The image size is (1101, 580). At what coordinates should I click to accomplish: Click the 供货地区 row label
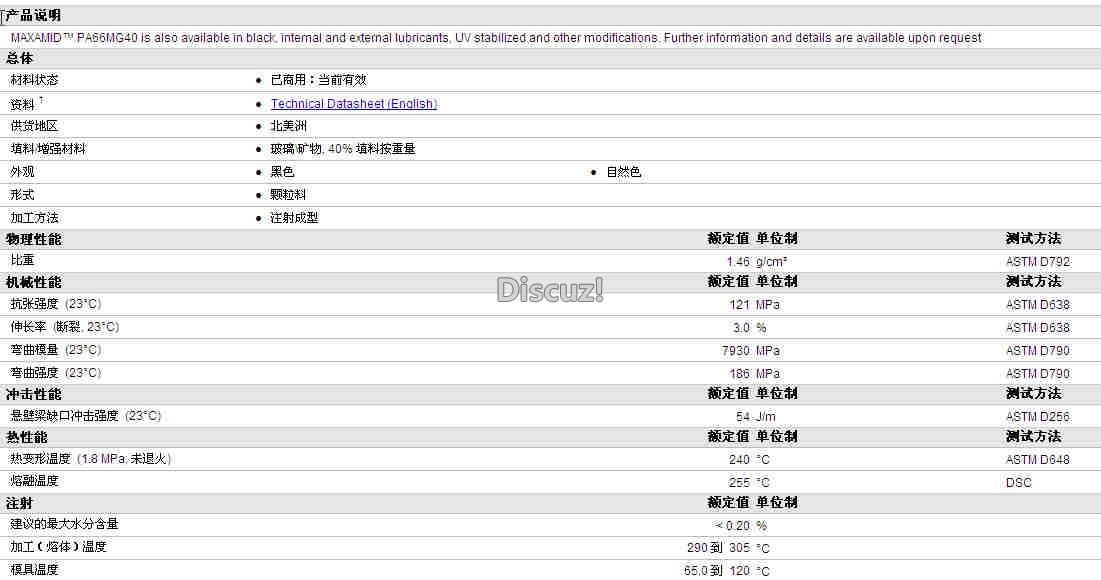pos(34,126)
